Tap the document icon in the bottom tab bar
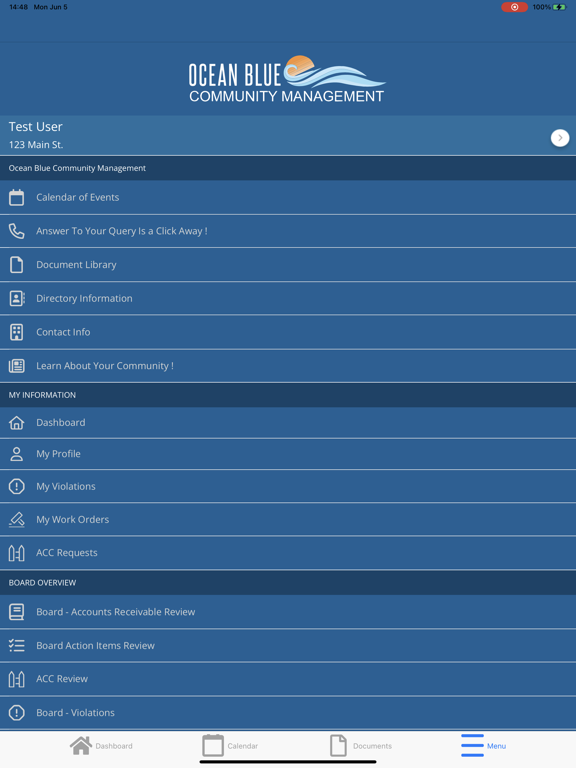This screenshot has height=768, width=576. [x=338, y=745]
